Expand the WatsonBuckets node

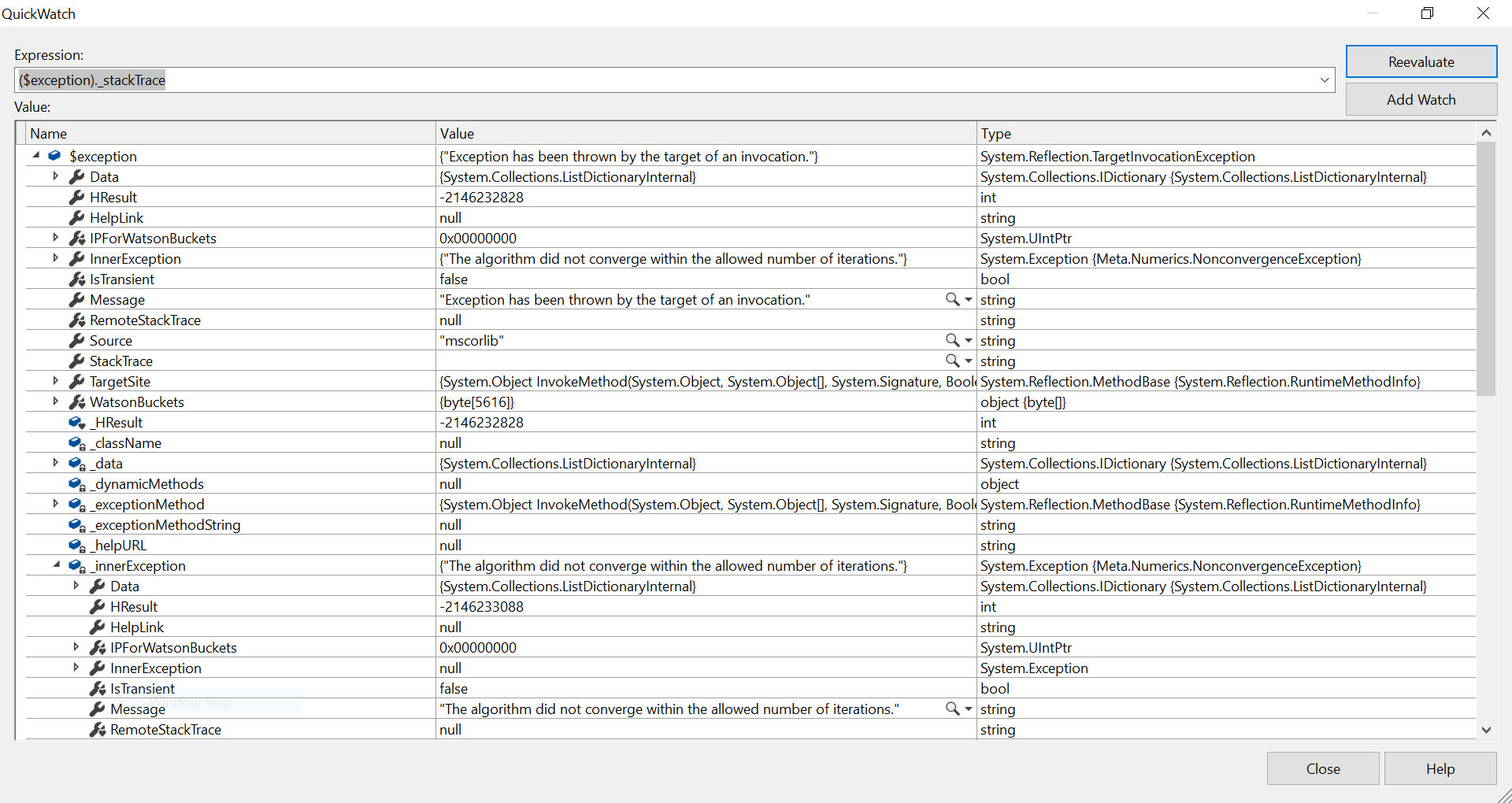point(55,401)
